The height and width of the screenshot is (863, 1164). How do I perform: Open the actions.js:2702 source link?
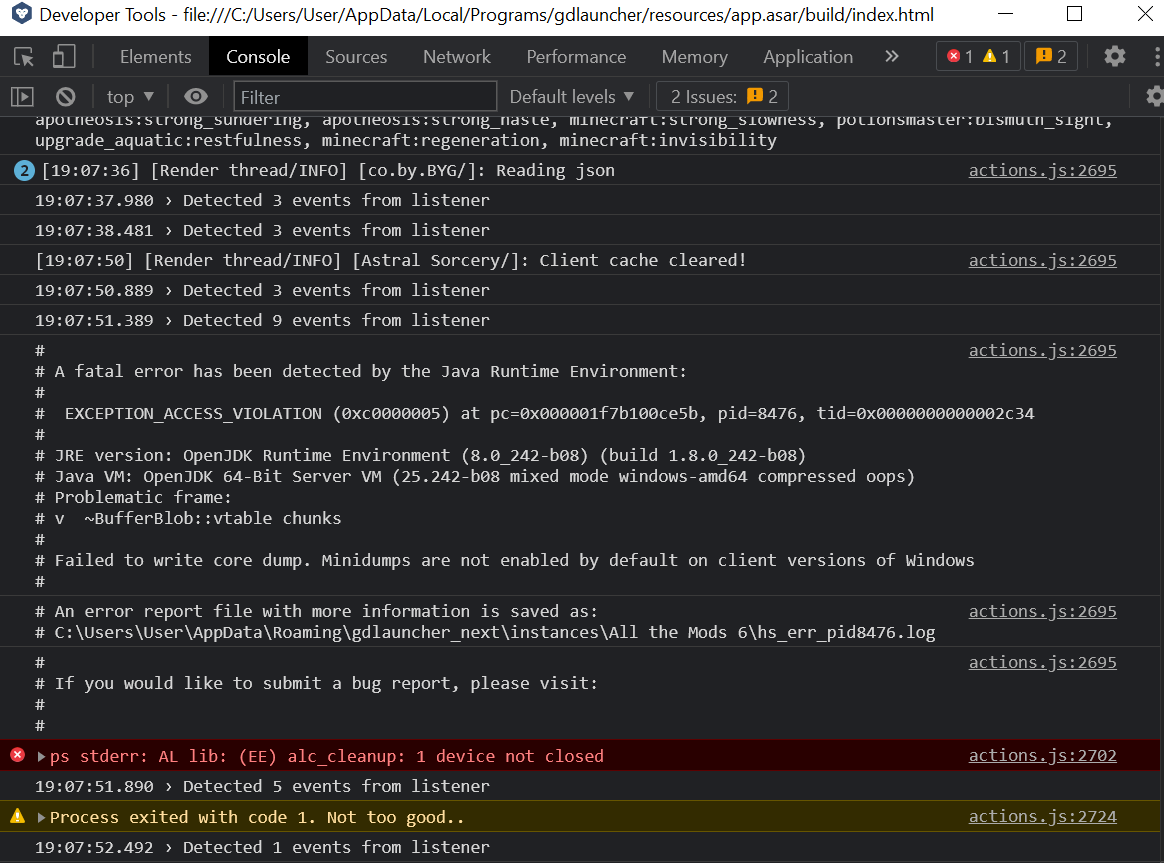(1042, 755)
